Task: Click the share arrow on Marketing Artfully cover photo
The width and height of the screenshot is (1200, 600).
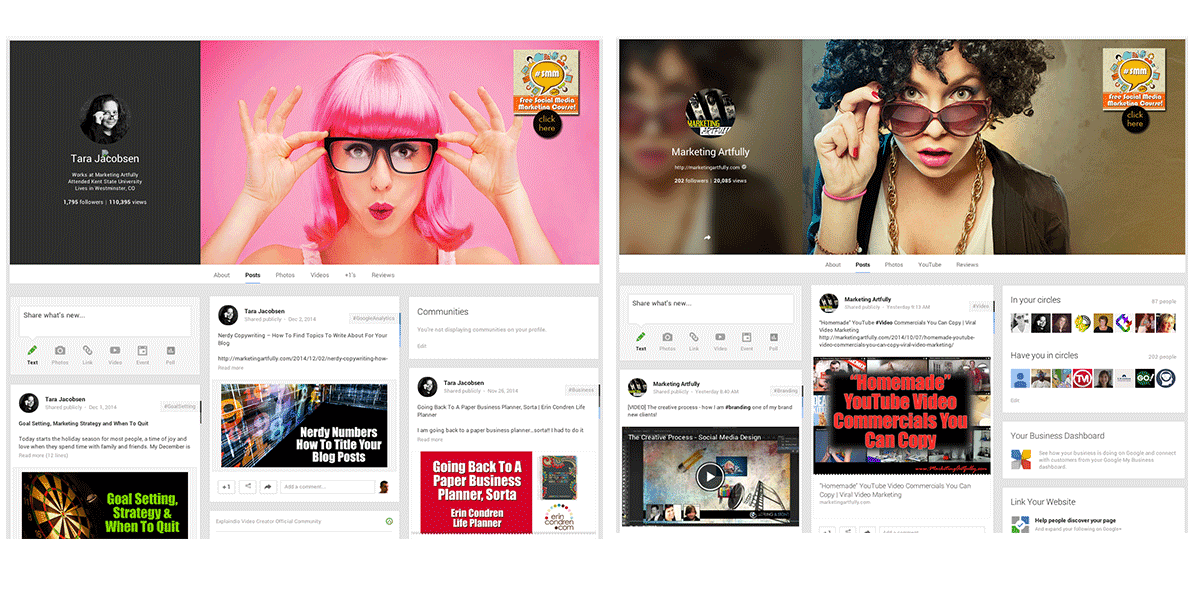Action: pyautogui.click(x=707, y=237)
